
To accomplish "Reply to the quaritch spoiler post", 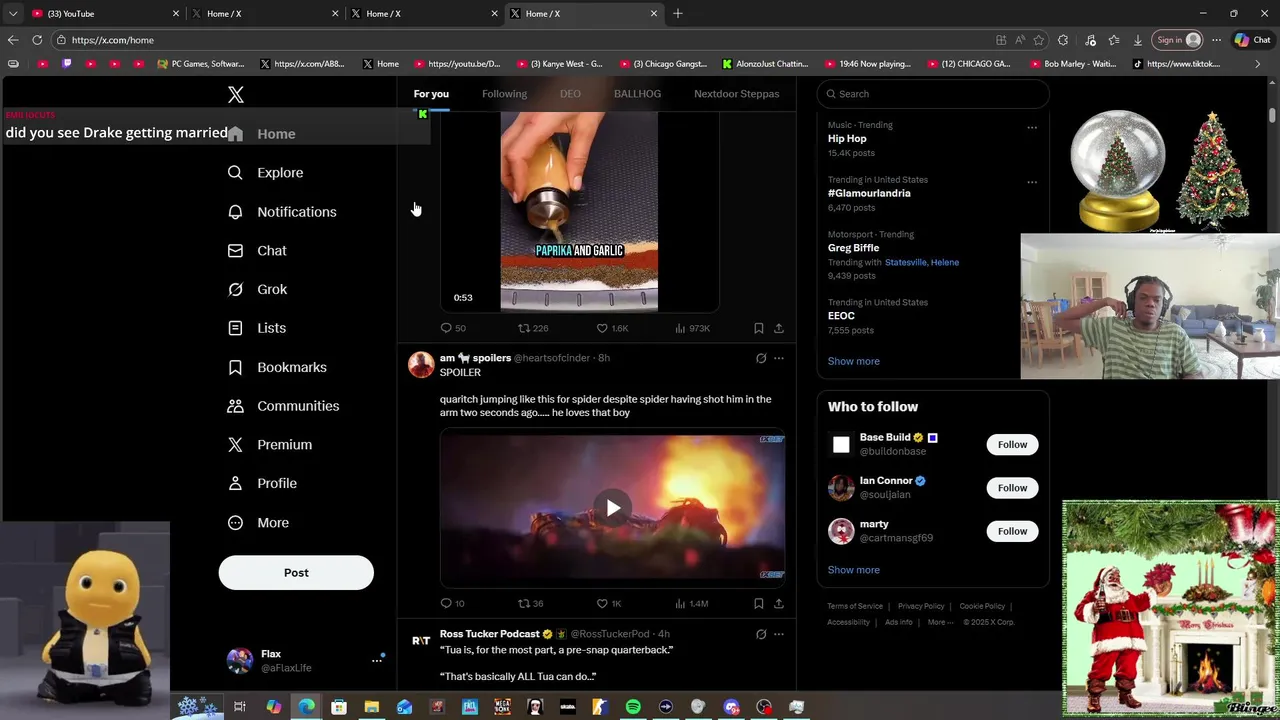I will pos(452,603).
